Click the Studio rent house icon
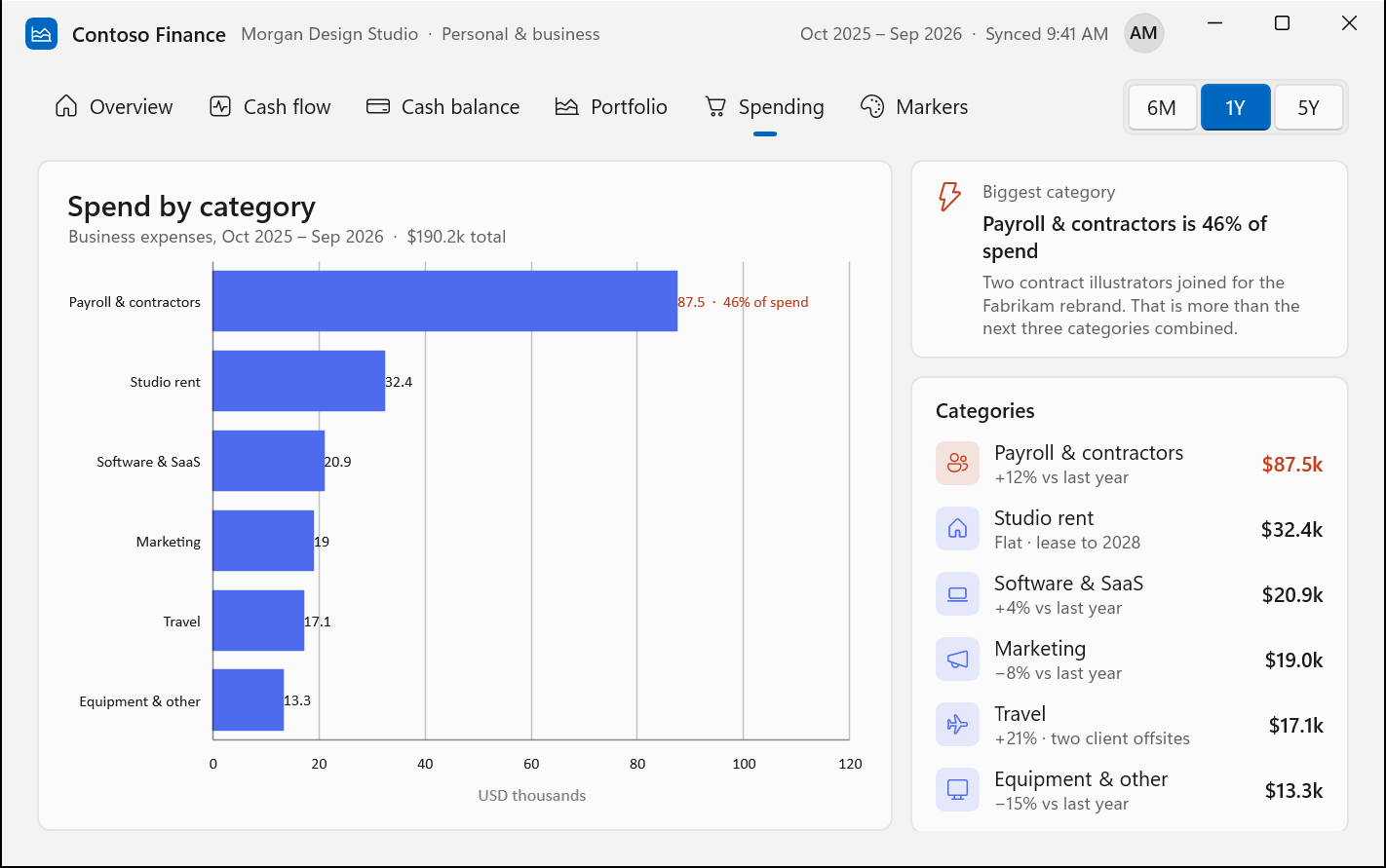Image resolution: width=1386 pixels, height=868 pixels. point(957,529)
